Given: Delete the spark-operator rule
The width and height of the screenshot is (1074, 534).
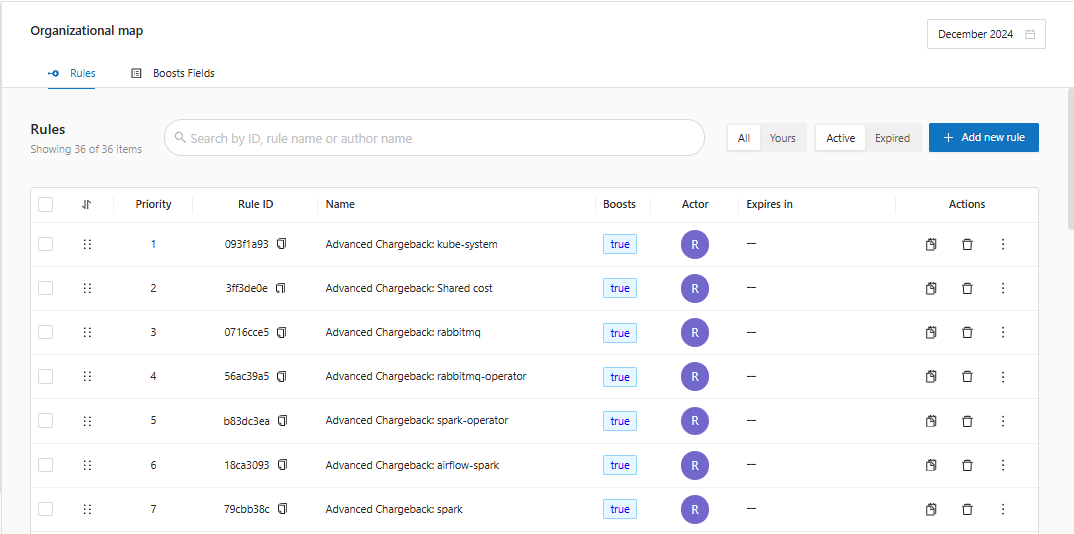Looking at the screenshot, I should point(967,421).
